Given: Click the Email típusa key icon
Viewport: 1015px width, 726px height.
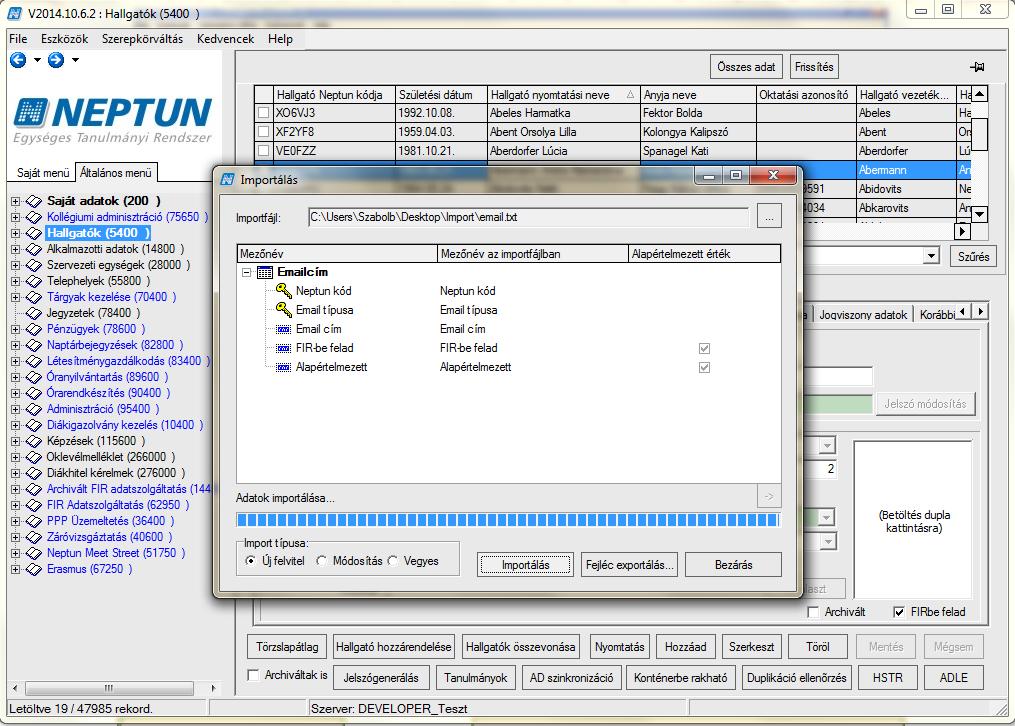Looking at the screenshot, I should pyautogui.click(x=284, y=310).
